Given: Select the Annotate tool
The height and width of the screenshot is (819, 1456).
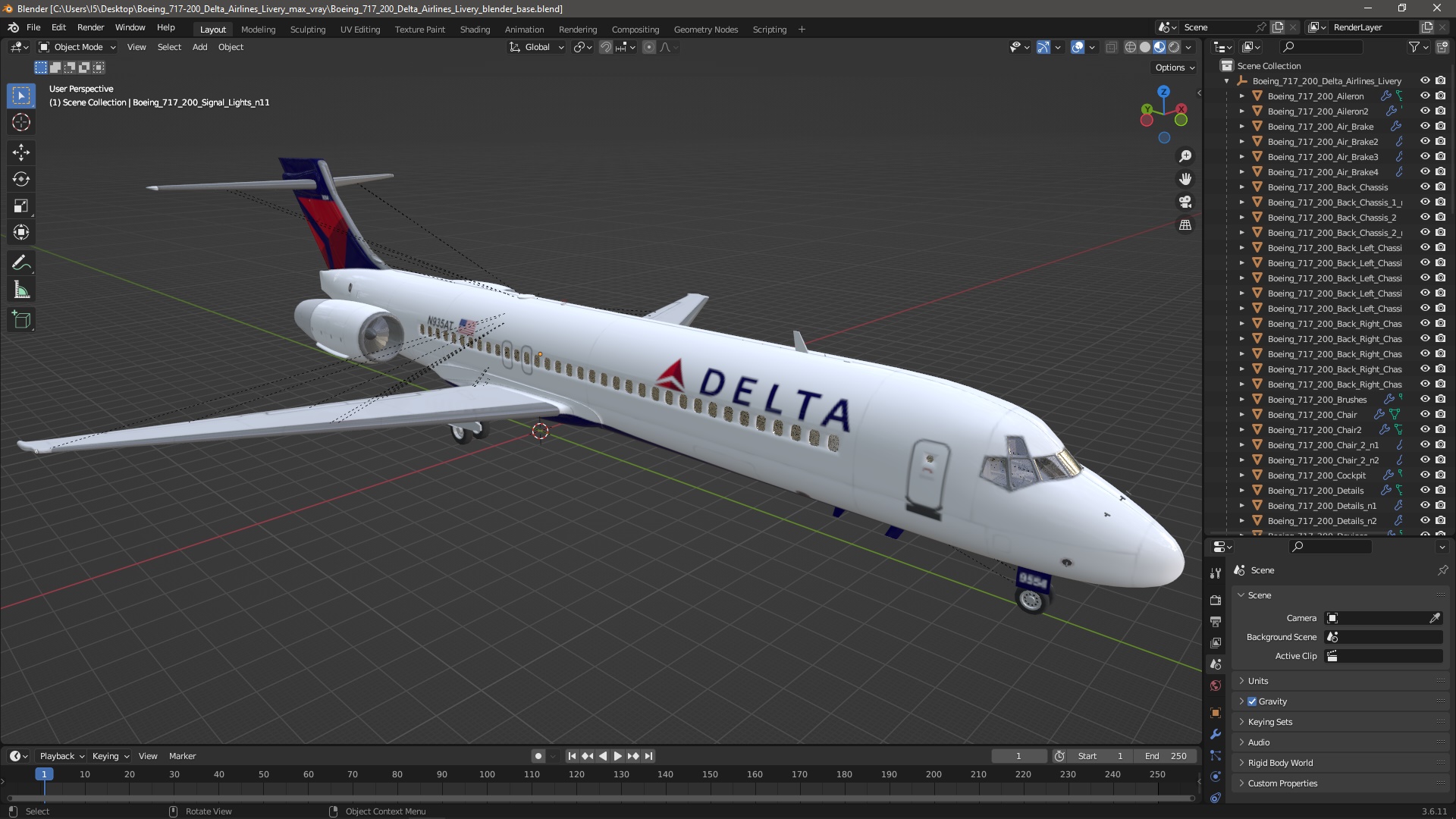Looking at the screenshot, I should click(x=21, y=263).
